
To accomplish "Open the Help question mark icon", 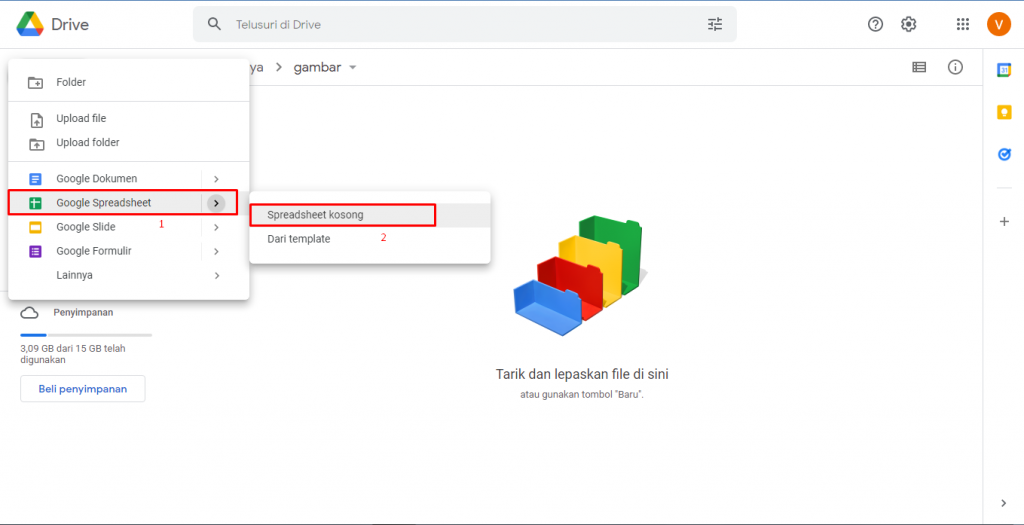I will (875, 24).
